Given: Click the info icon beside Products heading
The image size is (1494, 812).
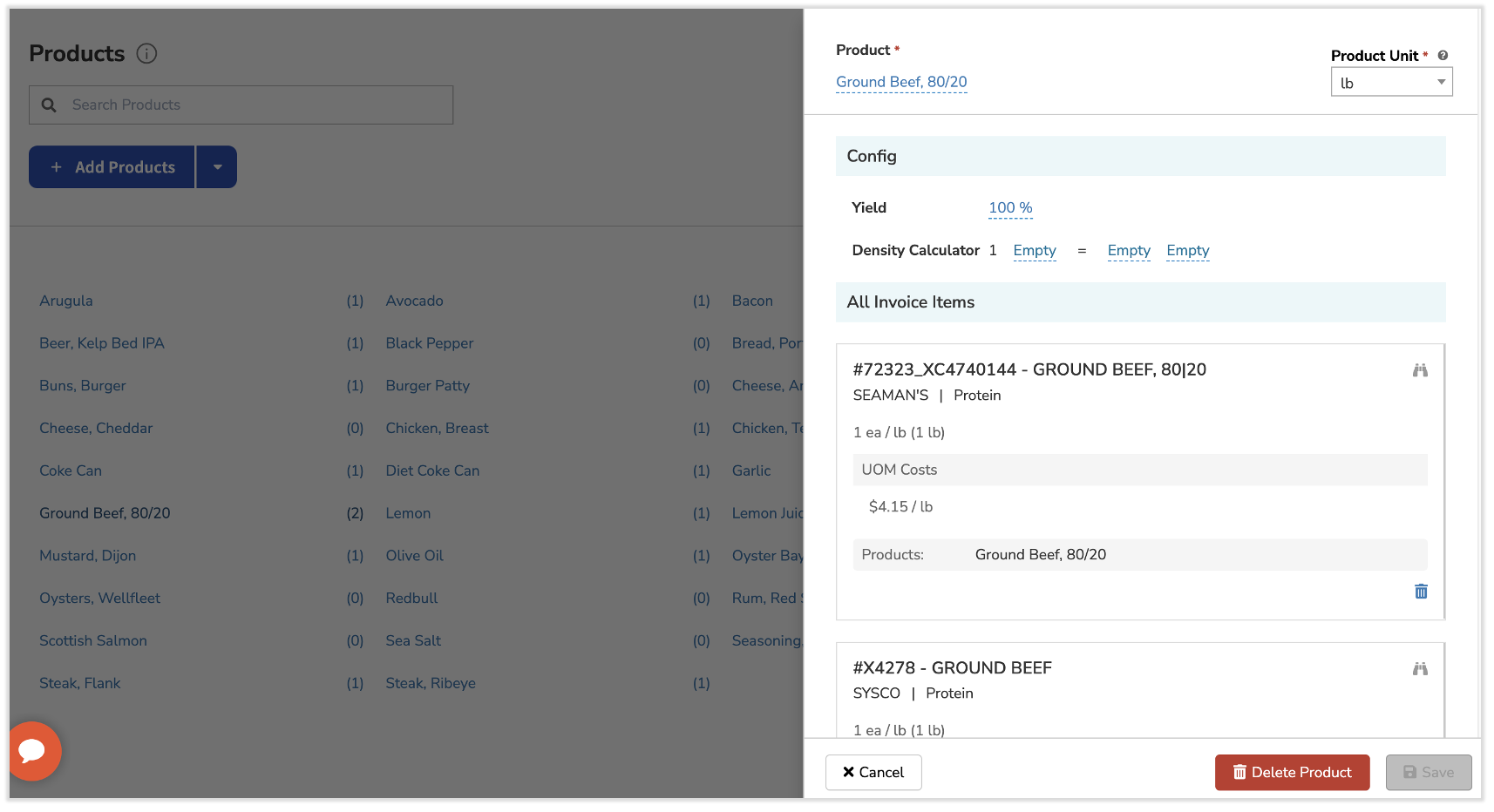Looking at the screenshot, I should tap(147, 53).
